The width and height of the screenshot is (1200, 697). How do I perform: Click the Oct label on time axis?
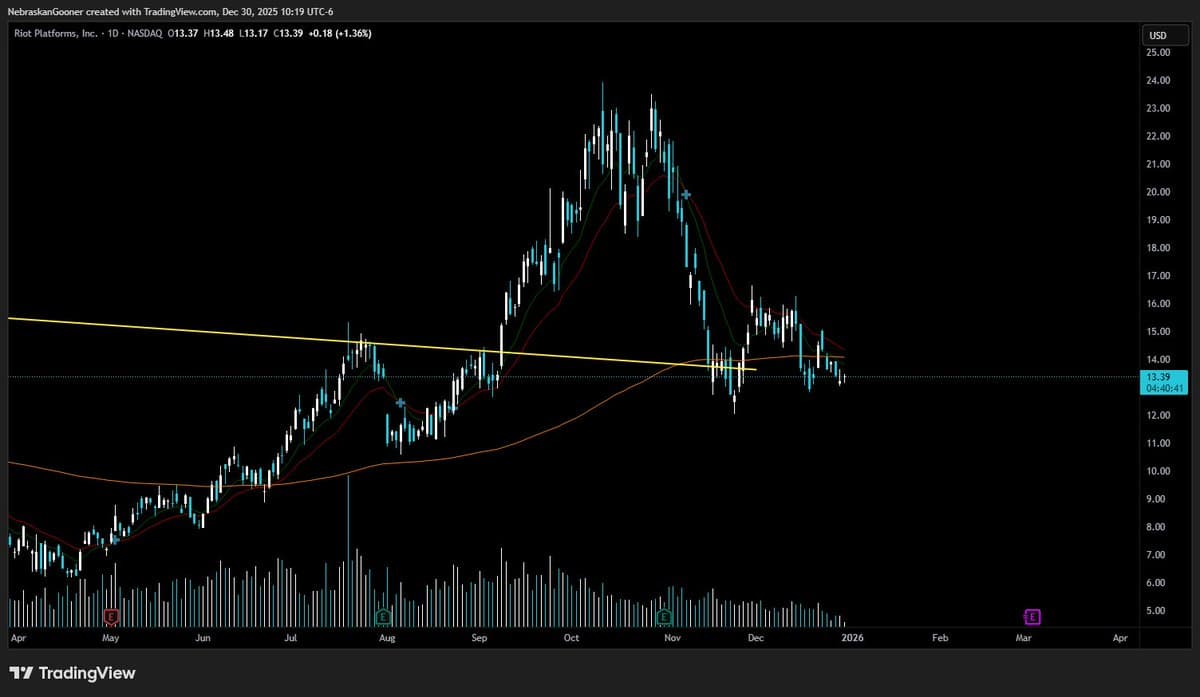coord(571,637)
